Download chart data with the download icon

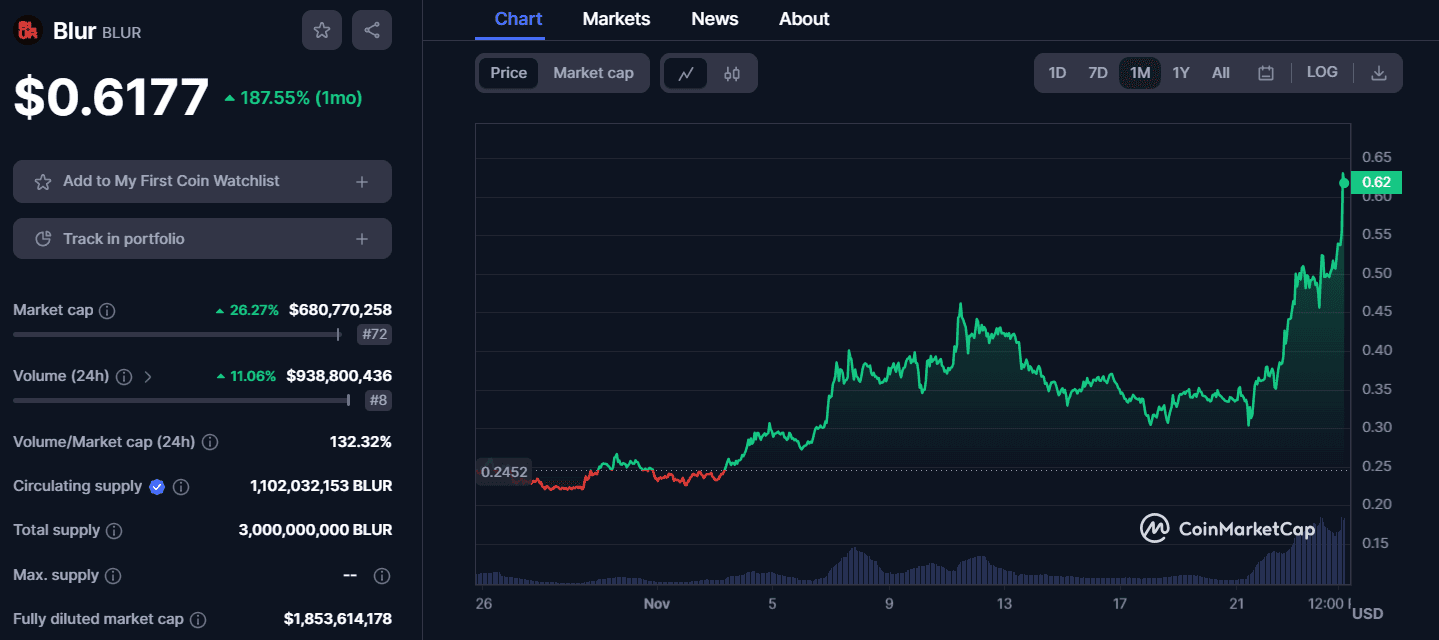point(1378,73)
